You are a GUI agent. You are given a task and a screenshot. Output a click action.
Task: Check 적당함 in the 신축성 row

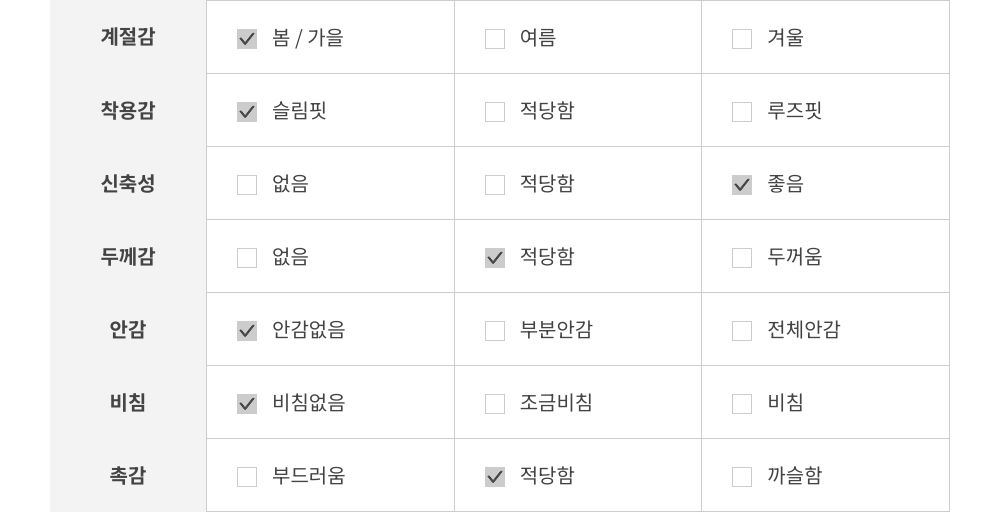click(495, 185)
